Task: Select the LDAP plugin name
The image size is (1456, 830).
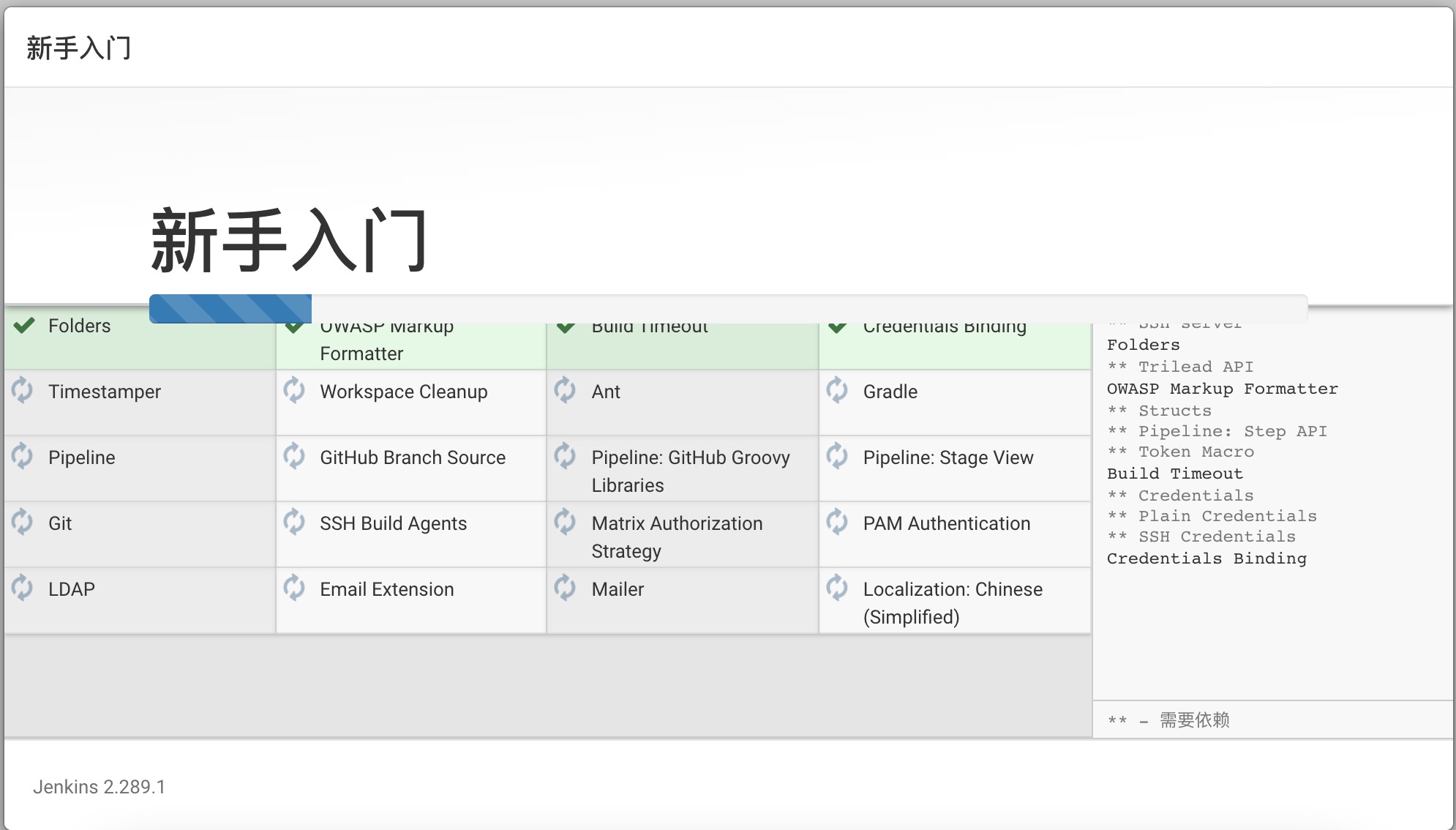Action: tap(72, 589)
